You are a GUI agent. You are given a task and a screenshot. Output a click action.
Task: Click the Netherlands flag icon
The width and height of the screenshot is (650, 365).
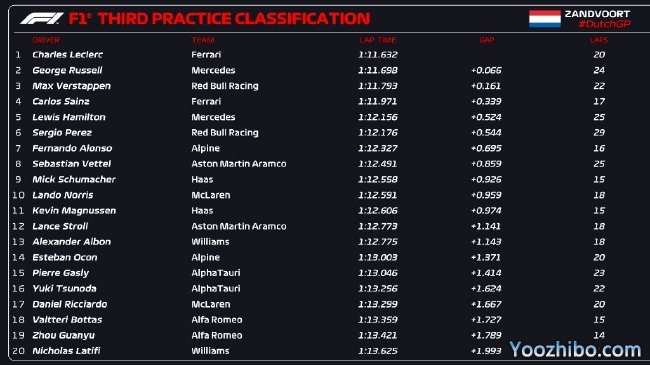pyautogui.click(x=545, y=19)
